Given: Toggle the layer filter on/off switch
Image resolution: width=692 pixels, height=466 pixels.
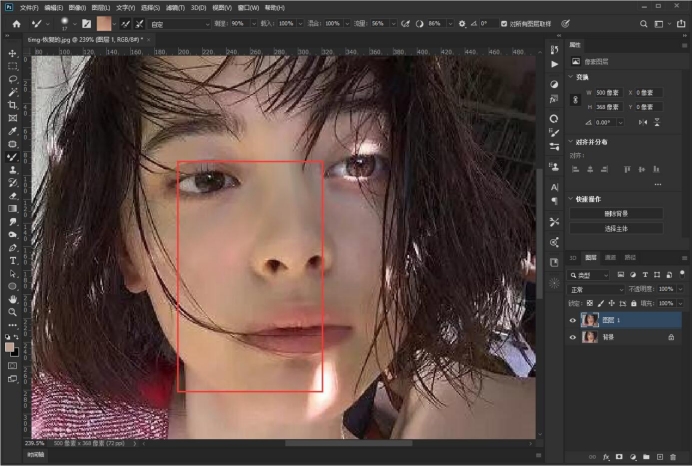Looking at the screenshot, I should point(682,274).
